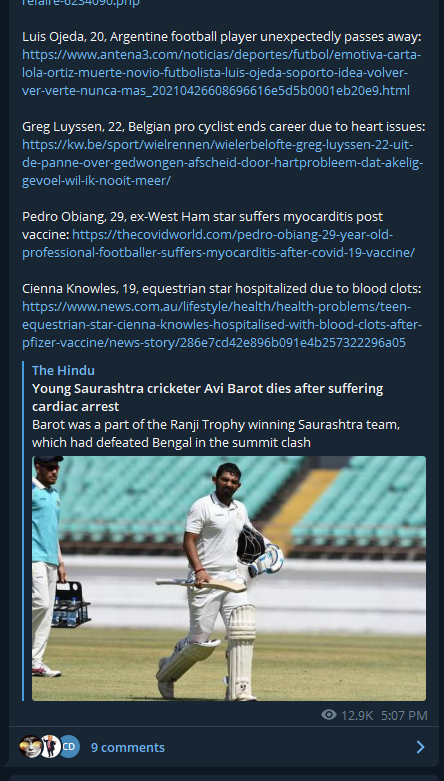This screenshot has height=781, width=444.
Task: Click the Greg Luyssen message text
Action: (x=223, y=127)
